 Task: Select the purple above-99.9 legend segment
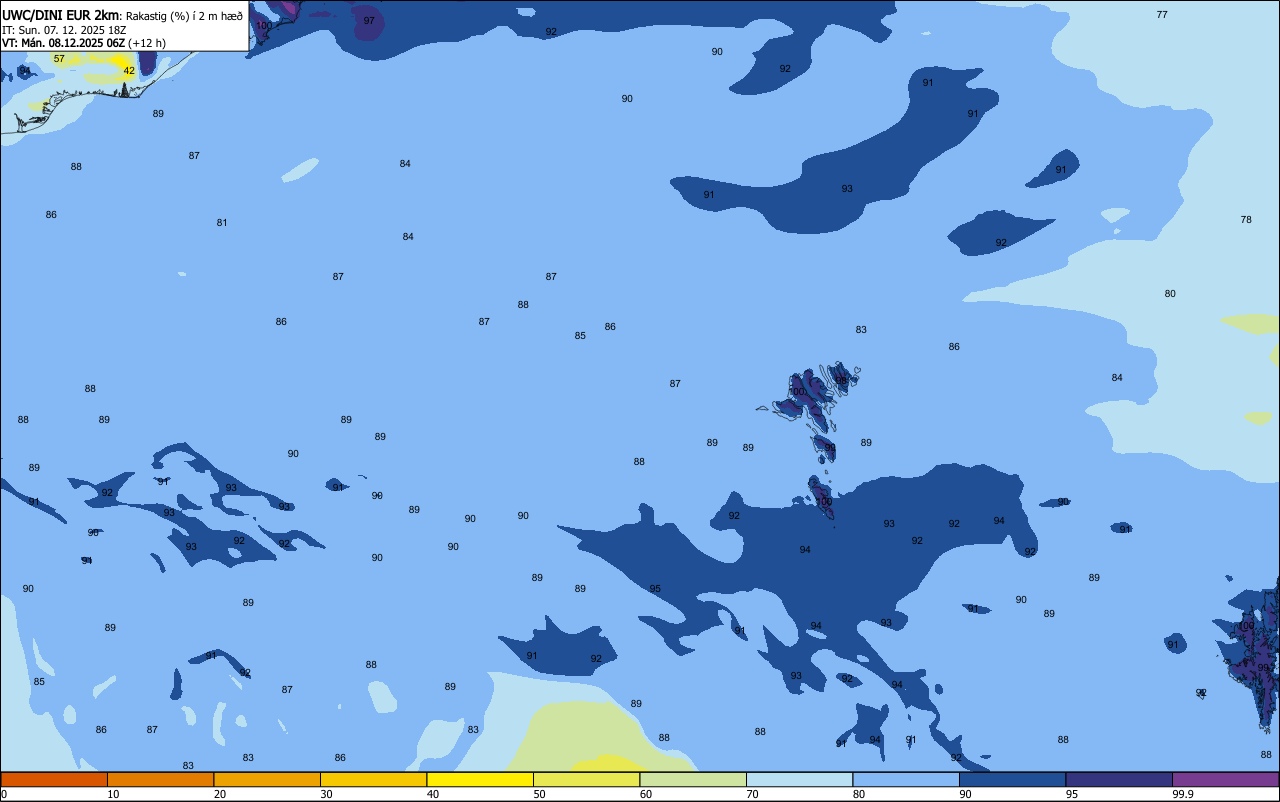tap(1225, 779)
